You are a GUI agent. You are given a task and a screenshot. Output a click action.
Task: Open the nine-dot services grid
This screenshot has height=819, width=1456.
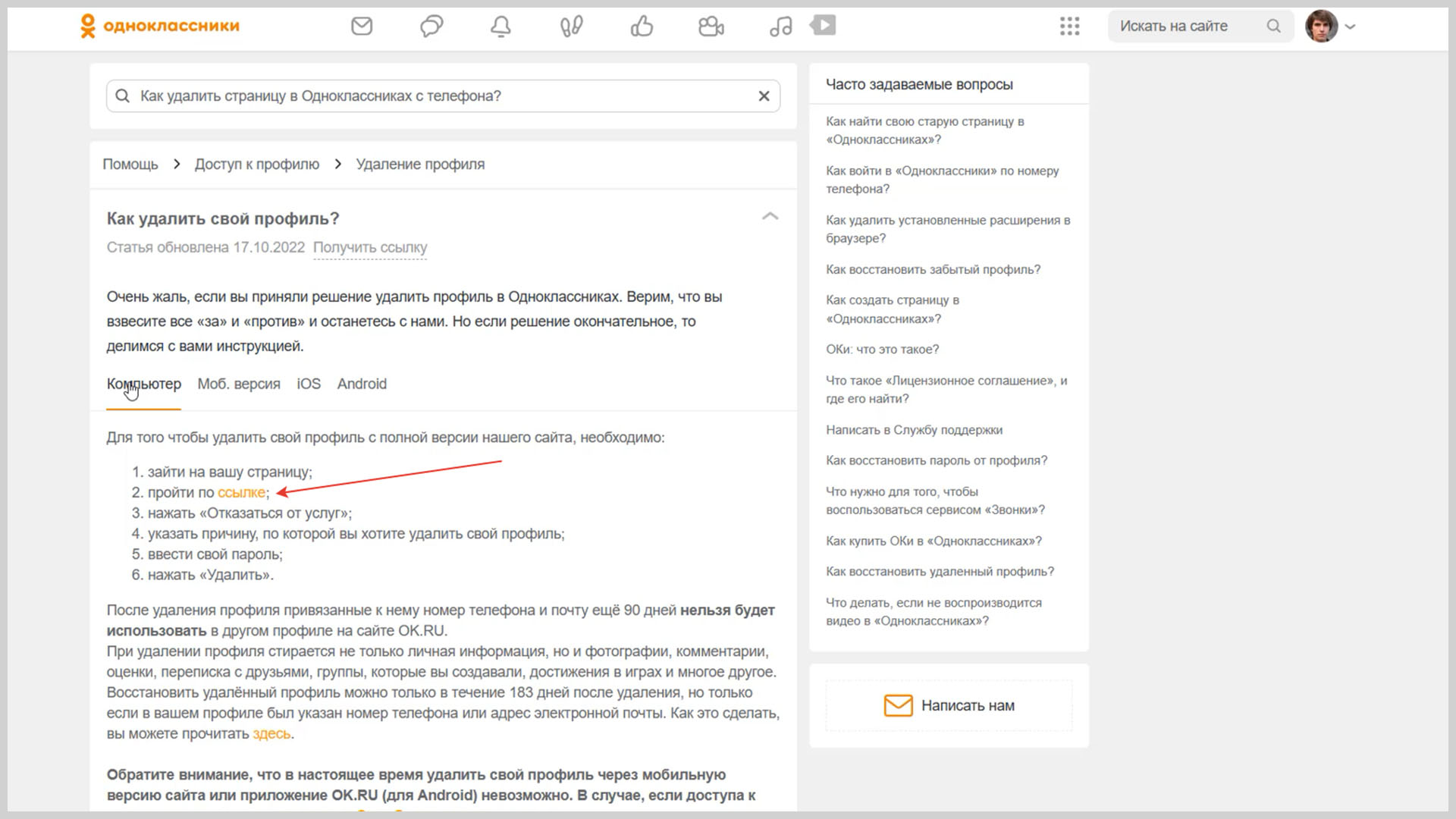[x=1069, y=27]
